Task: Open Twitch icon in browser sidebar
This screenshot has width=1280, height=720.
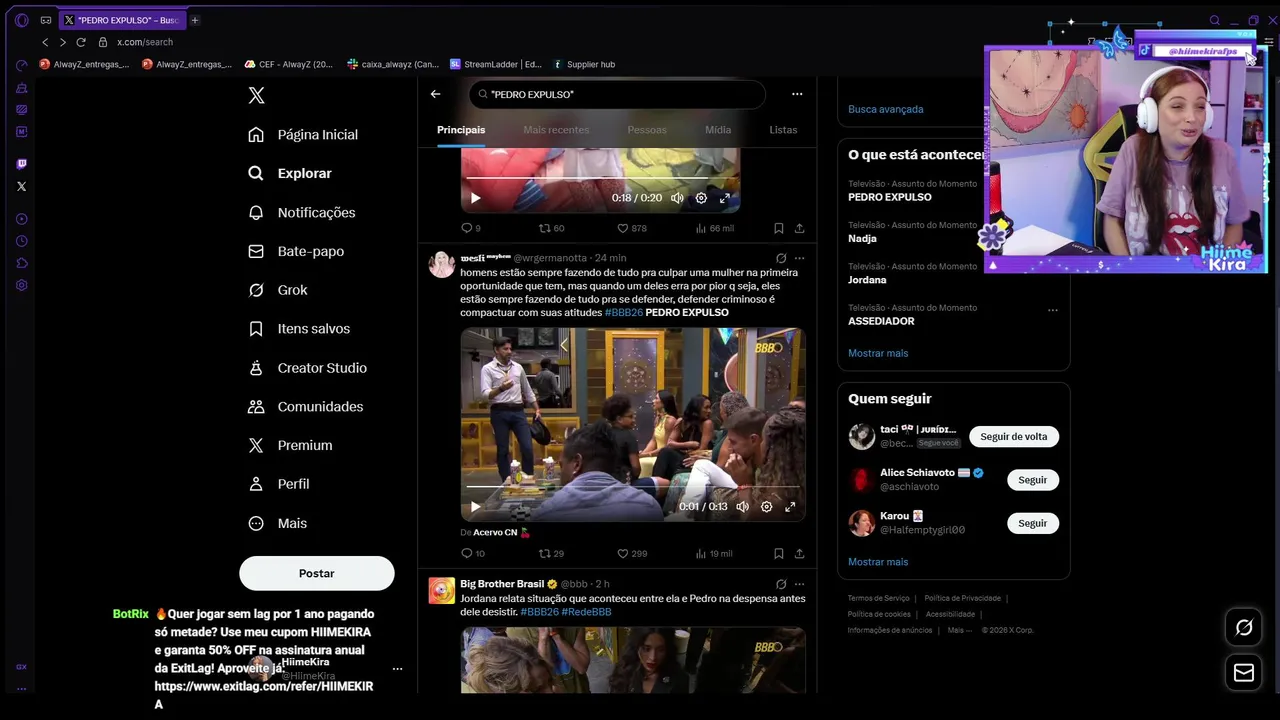Action: point(21,164)
